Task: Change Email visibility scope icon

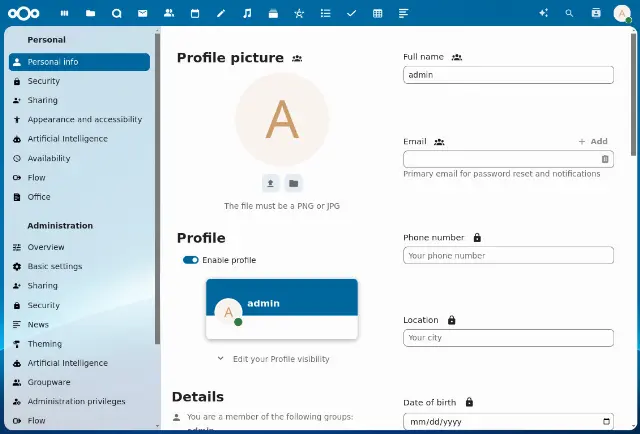Action: (439, 142)
